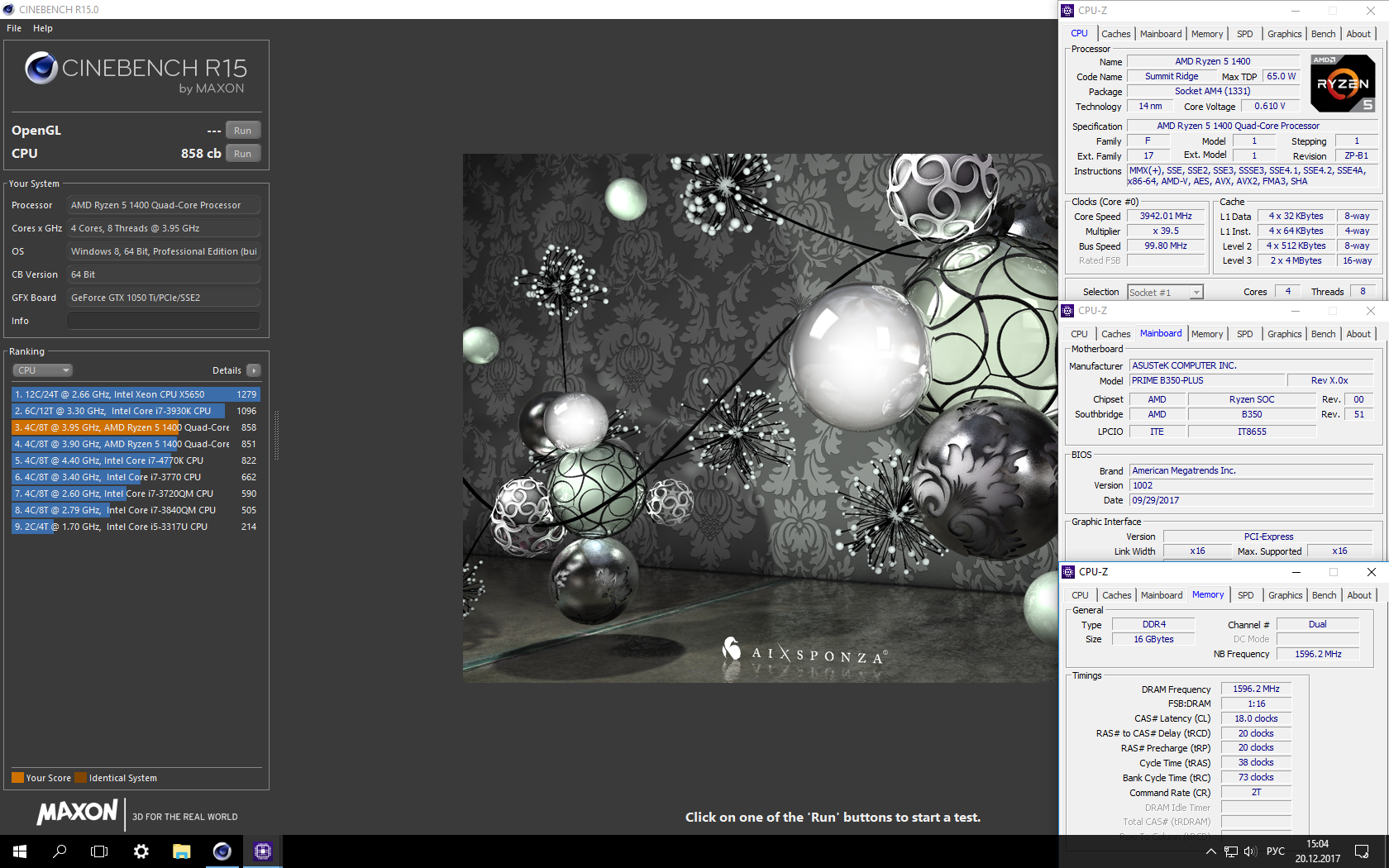Open Task View in the taskbar

tap(99, 851)
